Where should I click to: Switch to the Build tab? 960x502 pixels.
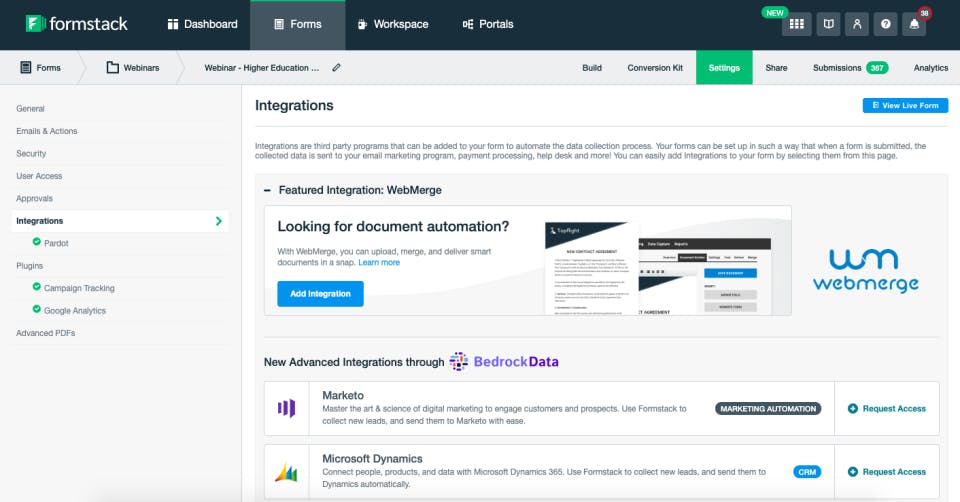[591, 68]
